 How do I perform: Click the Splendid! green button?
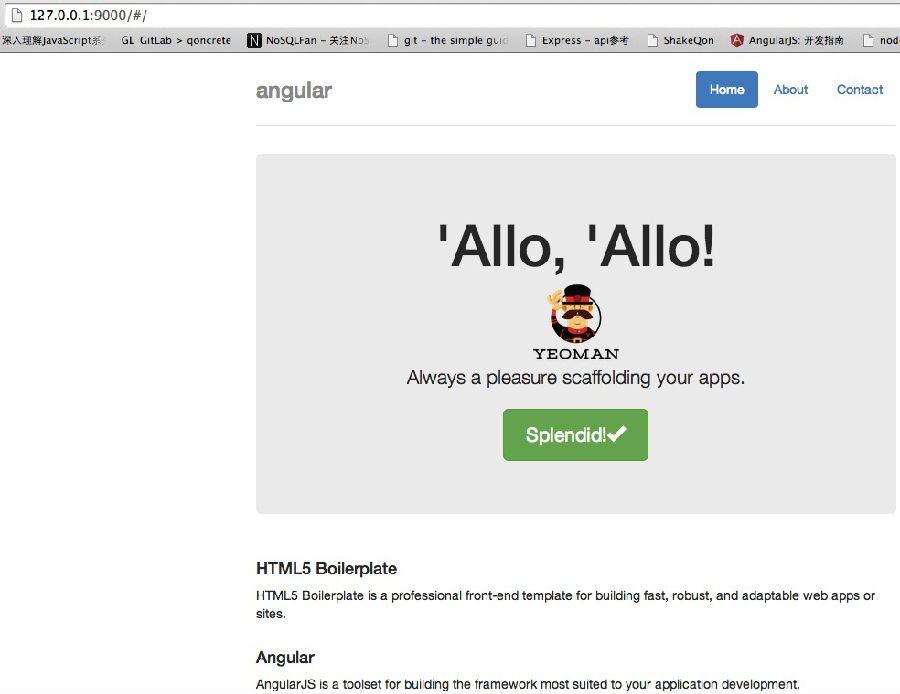[575, 435]
